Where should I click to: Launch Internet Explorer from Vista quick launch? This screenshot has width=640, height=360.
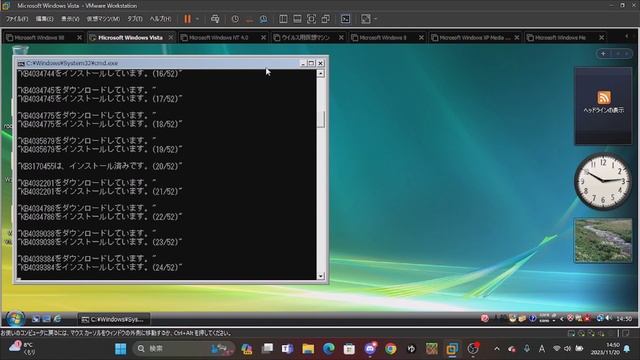(57, 319)
